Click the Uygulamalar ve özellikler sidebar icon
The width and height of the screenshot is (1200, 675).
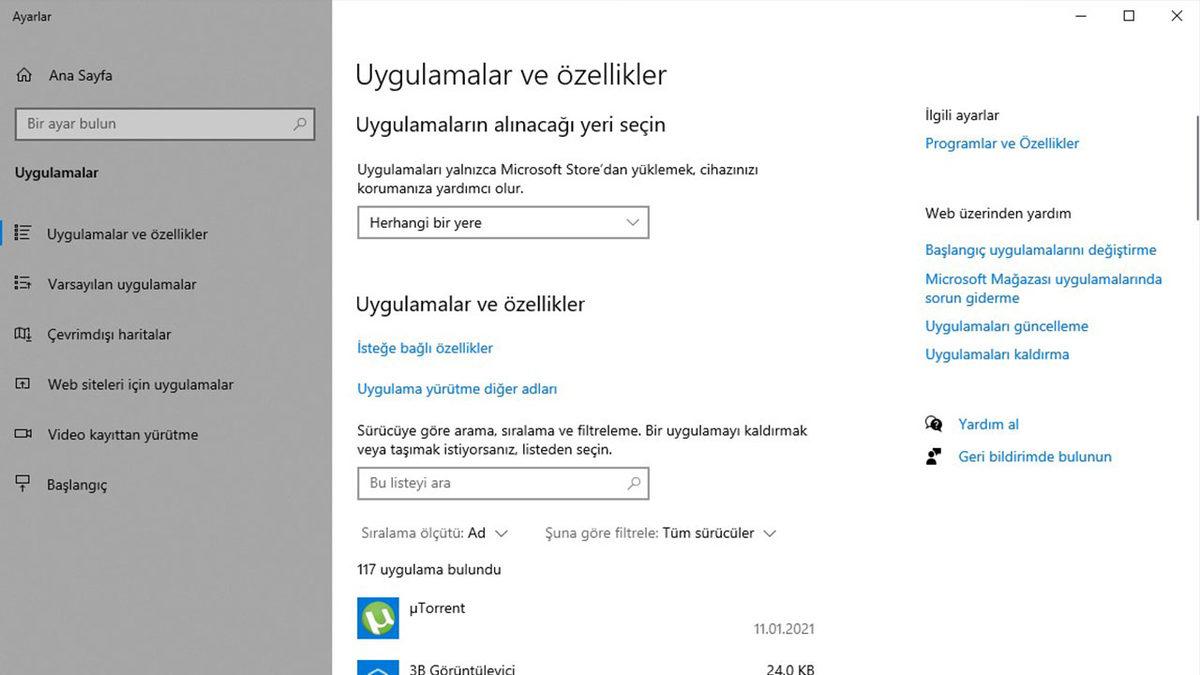(x=23, y=233)
